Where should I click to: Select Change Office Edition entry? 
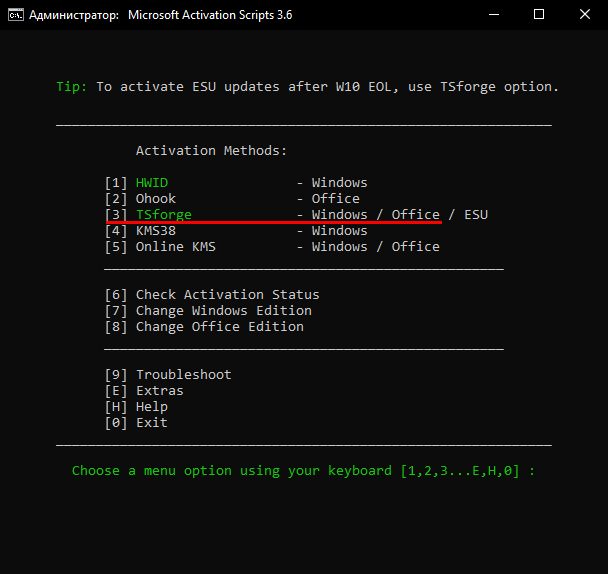pos(219,327)
